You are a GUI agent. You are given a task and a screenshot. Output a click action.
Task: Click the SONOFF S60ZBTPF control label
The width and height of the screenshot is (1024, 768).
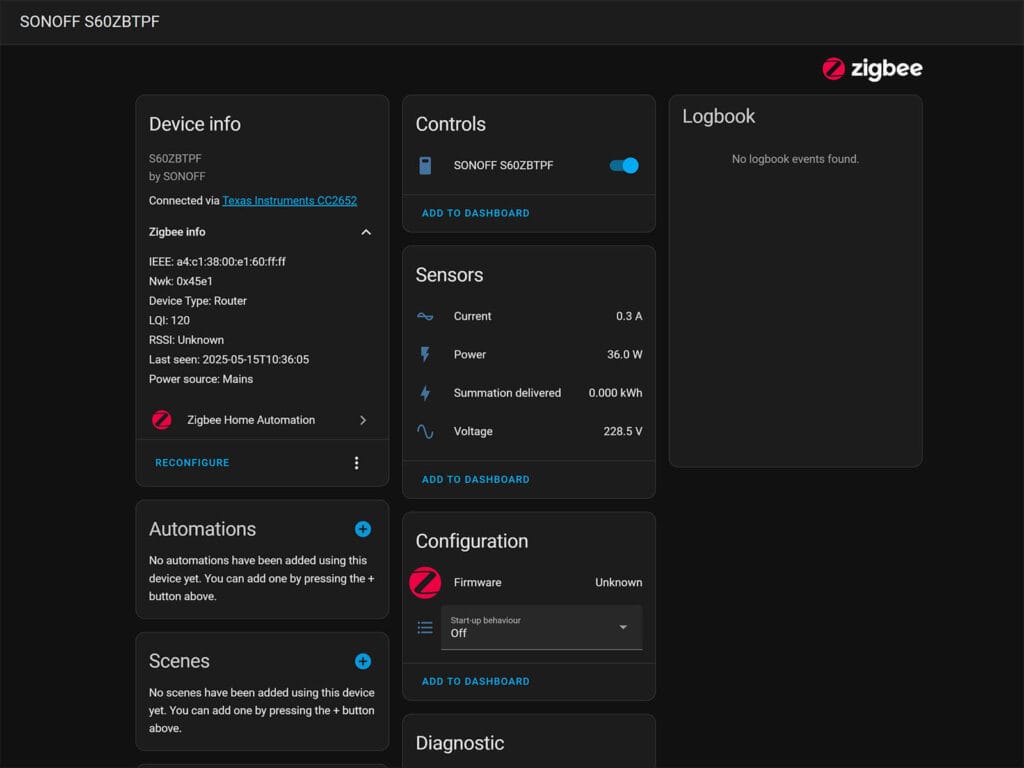click(x=504, y=166)
